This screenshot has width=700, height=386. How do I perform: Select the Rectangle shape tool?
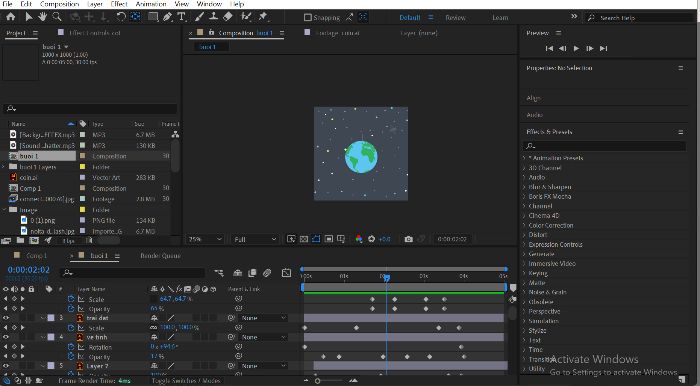(153, 17)
